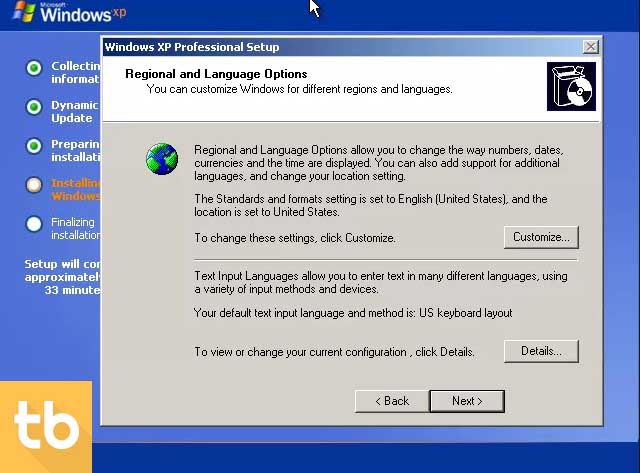Select the Collecting information step indicator
The width and height of the screenshot is (640, 473).
[x=34, y=68]
